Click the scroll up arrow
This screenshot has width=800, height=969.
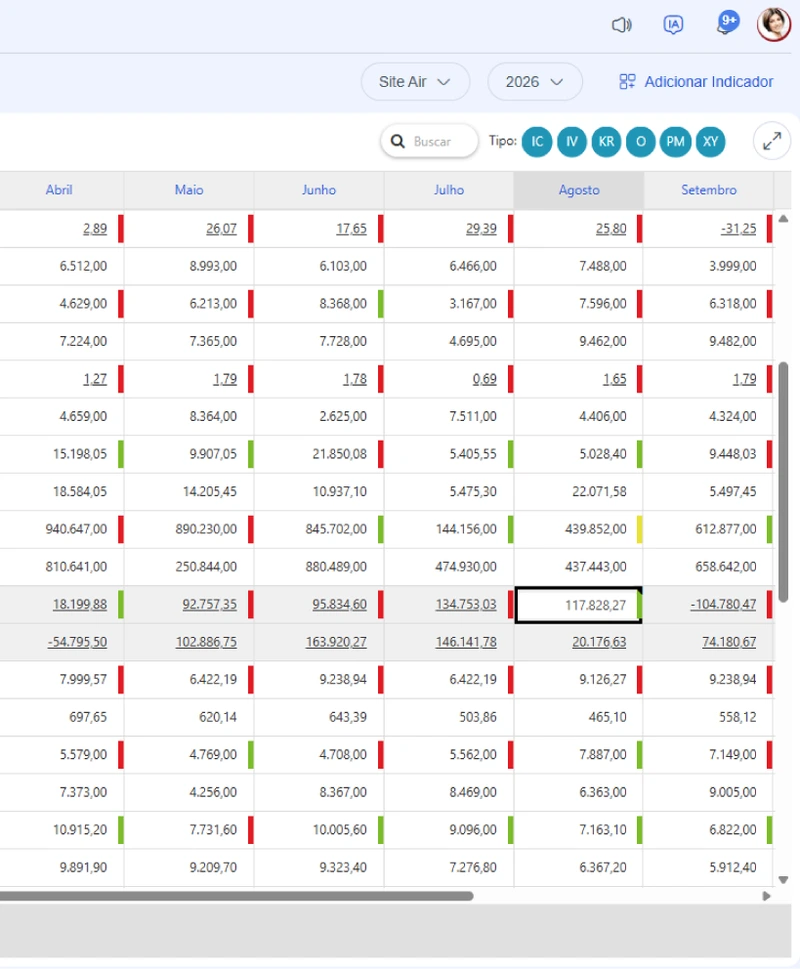pyautogui.click(x=783, y=219)
